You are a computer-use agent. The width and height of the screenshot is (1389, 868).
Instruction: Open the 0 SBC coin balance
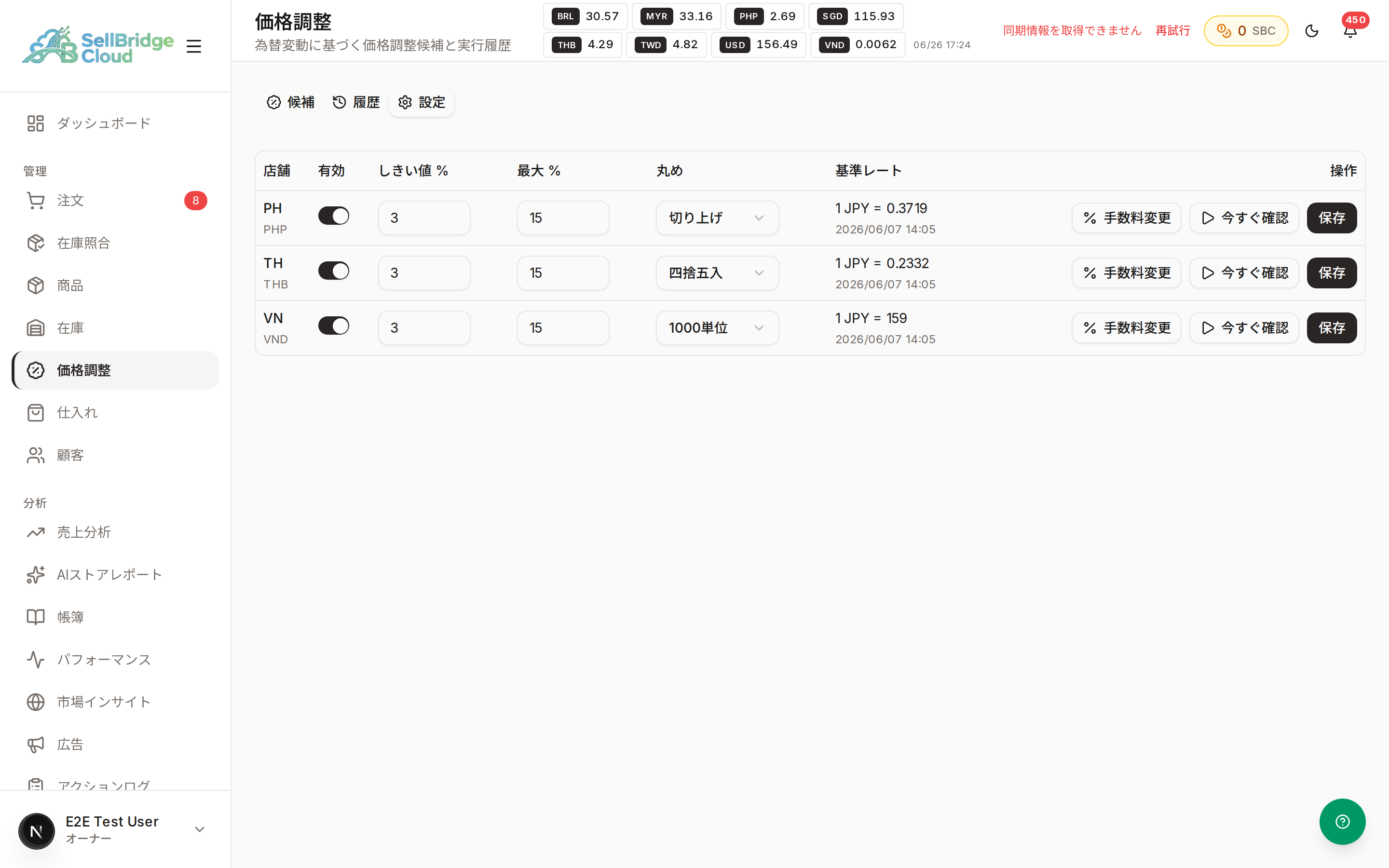tap(1245, 30)
